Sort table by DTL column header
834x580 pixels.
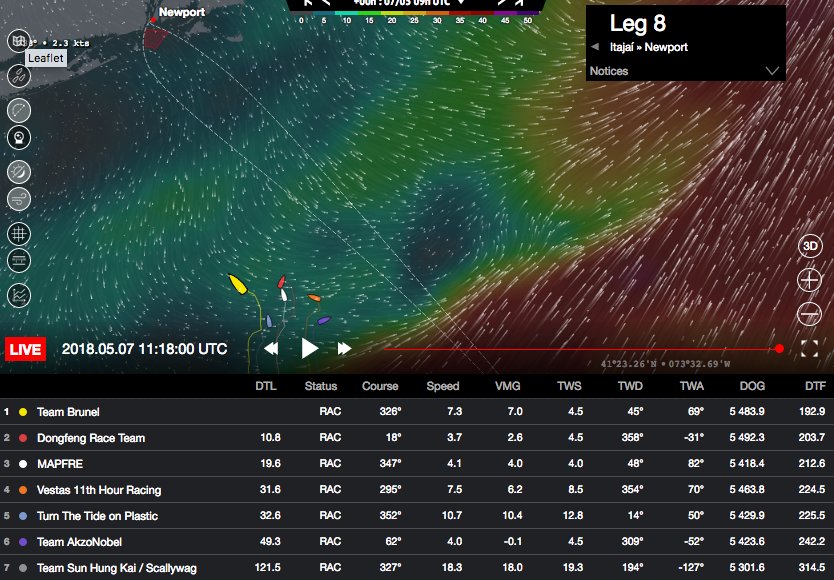click(266, 386)
